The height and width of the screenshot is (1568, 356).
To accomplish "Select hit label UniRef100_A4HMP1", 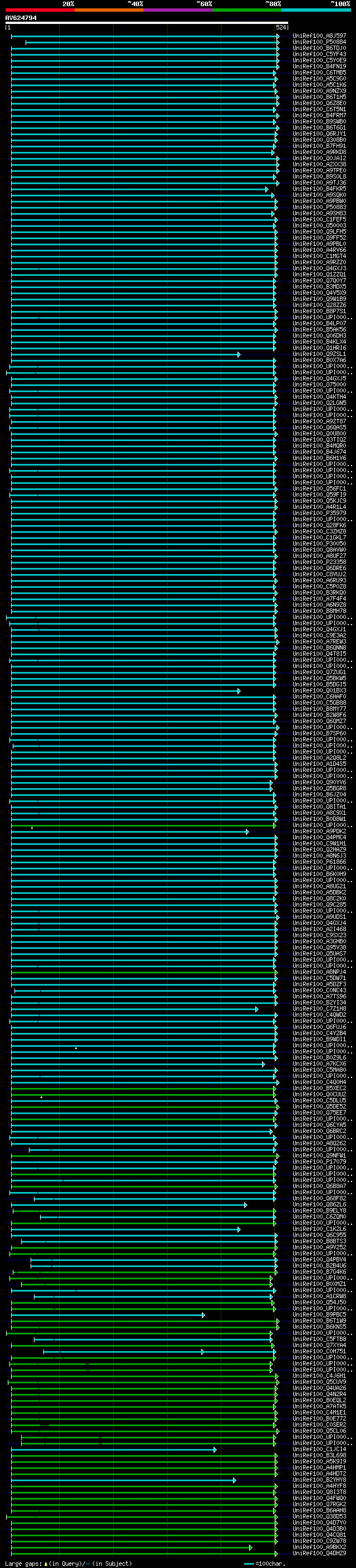I will click(319, 1467).
